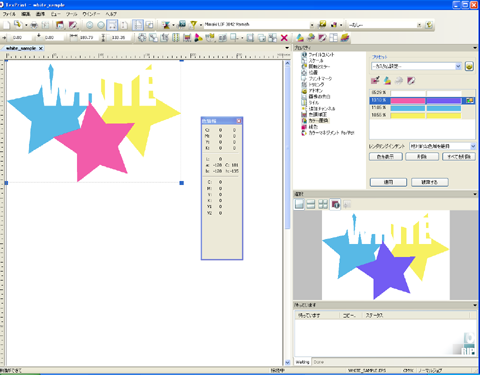Click the ink stack icon after red X
The image size is (480, 375).
(x=300, y=38)
